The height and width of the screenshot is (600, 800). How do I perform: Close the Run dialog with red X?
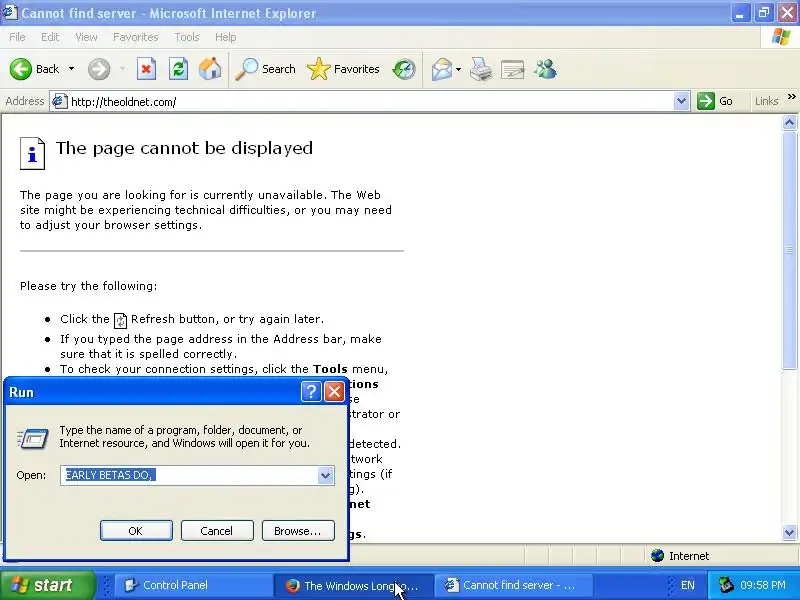(334, 392)
